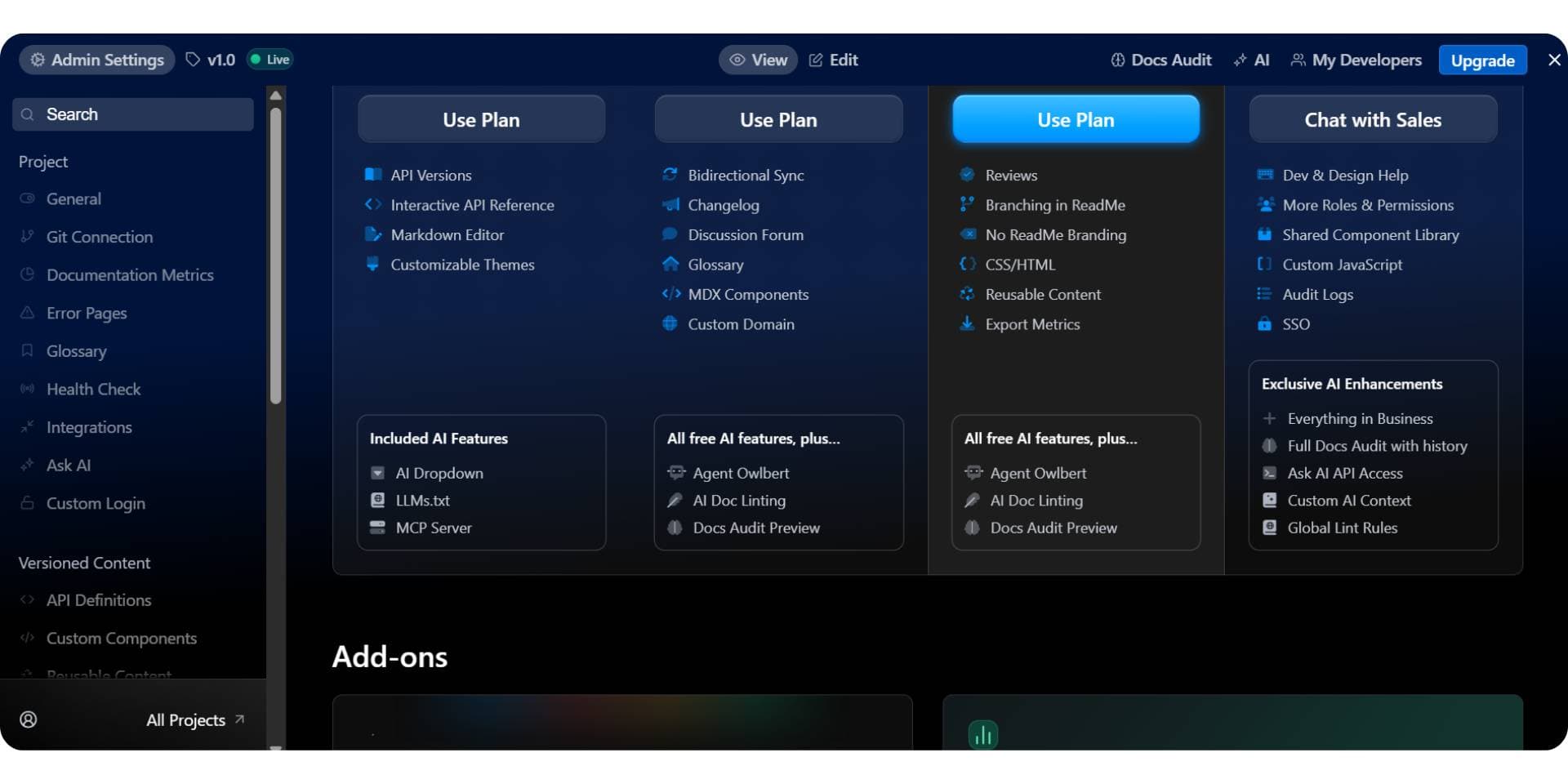Click Use Plan above API Versions
Viewport: 1568px width, 784px height.
(481, 119)
